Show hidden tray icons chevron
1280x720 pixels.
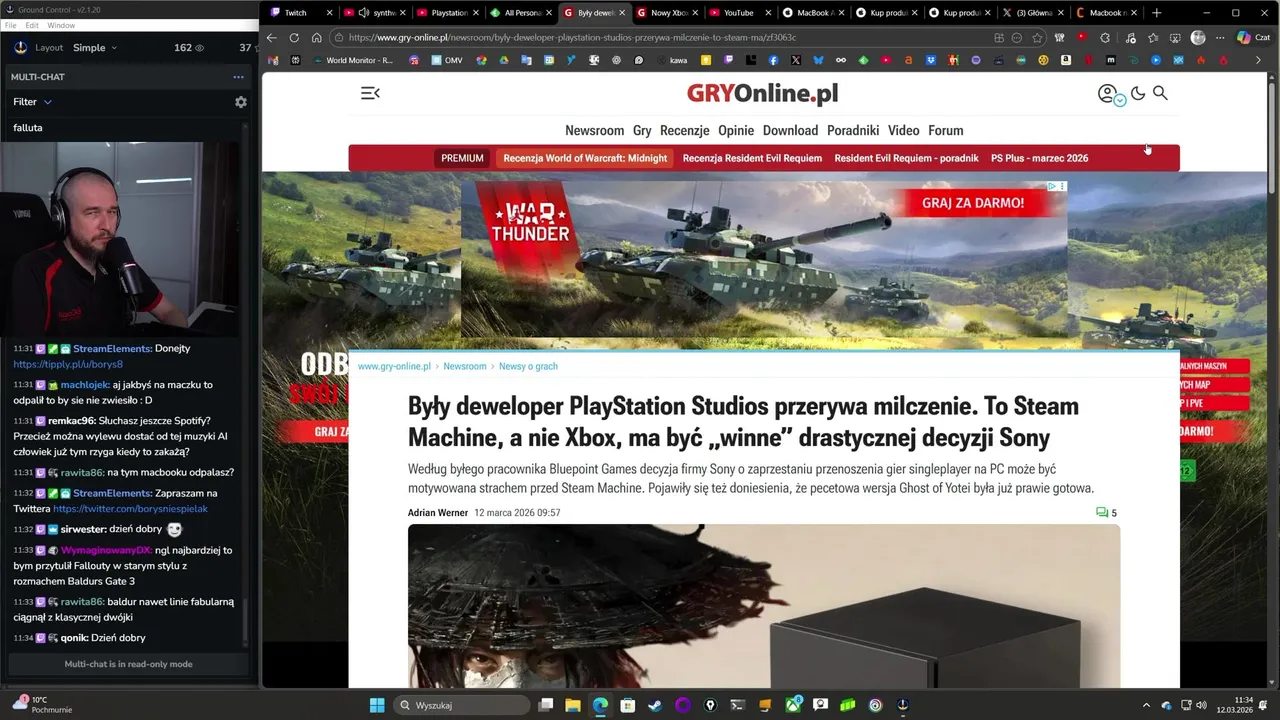click(1144, 705)
